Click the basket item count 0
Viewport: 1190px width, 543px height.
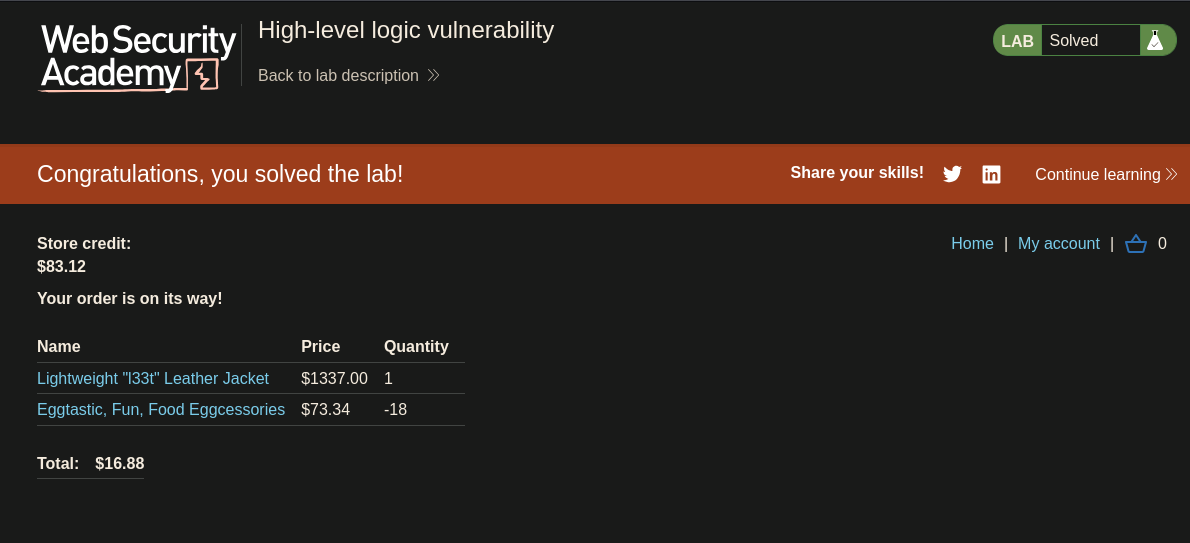point(1162,244)
